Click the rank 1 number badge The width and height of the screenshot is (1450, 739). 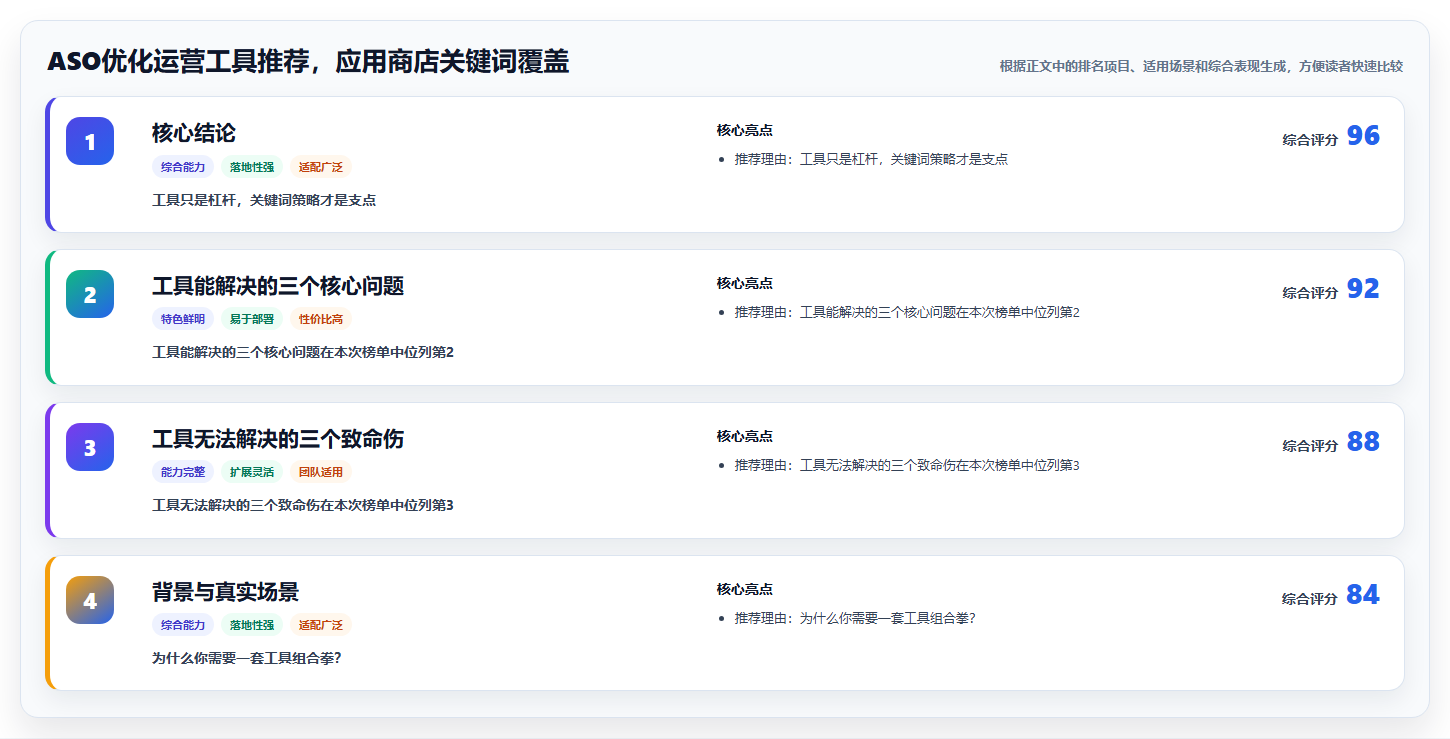90,141
